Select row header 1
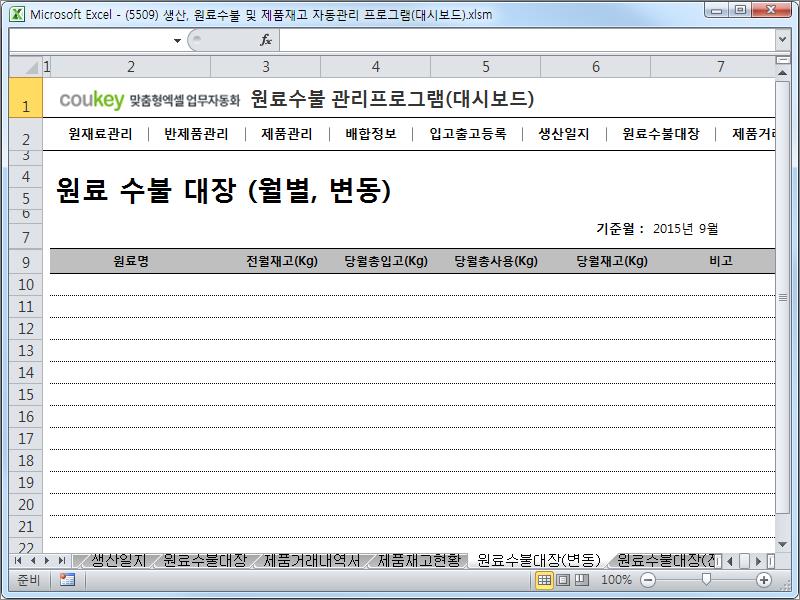800x600 pixels. tap(26, 98)
